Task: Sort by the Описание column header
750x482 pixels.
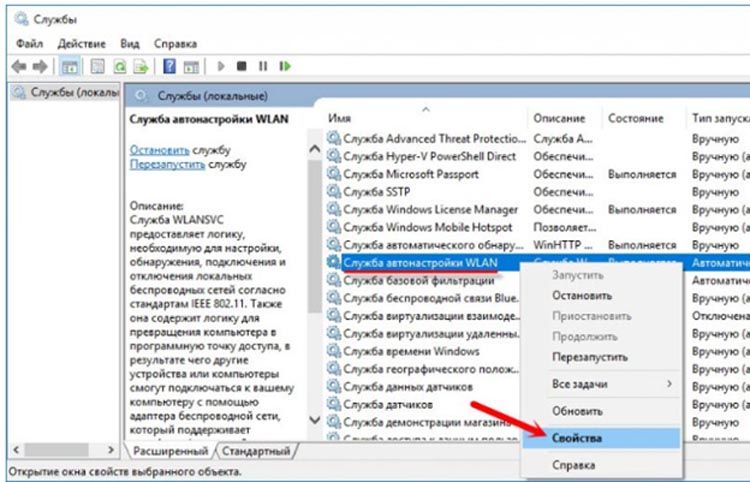Action: 559,118
